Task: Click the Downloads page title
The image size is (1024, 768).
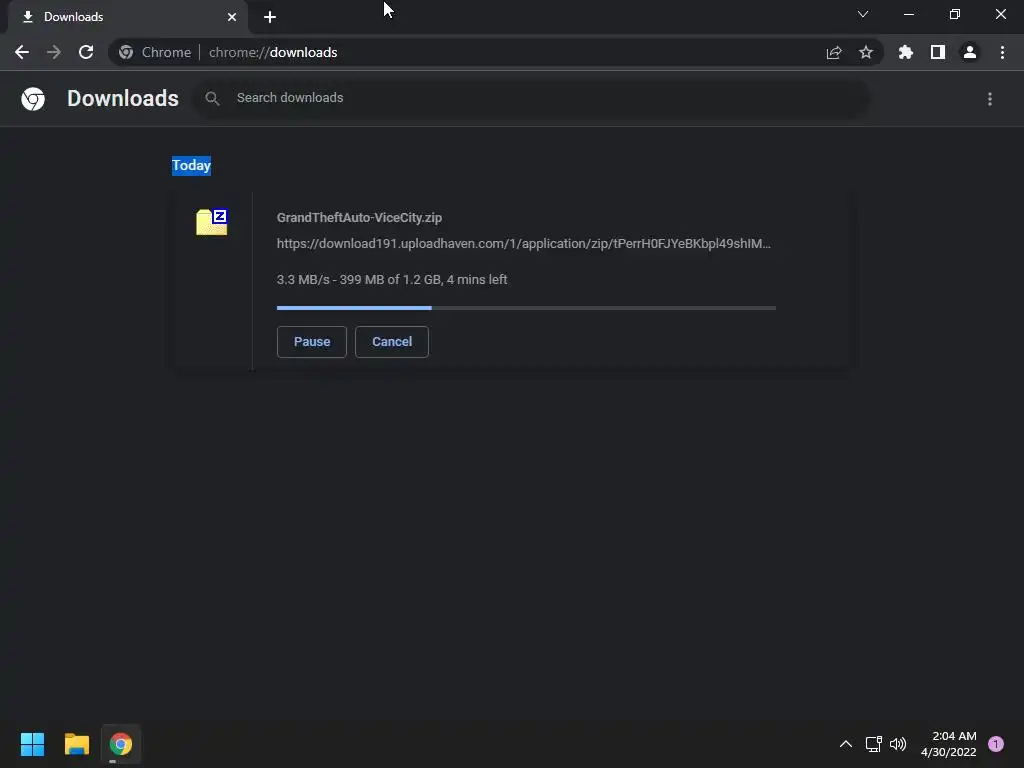Action: 123,98
